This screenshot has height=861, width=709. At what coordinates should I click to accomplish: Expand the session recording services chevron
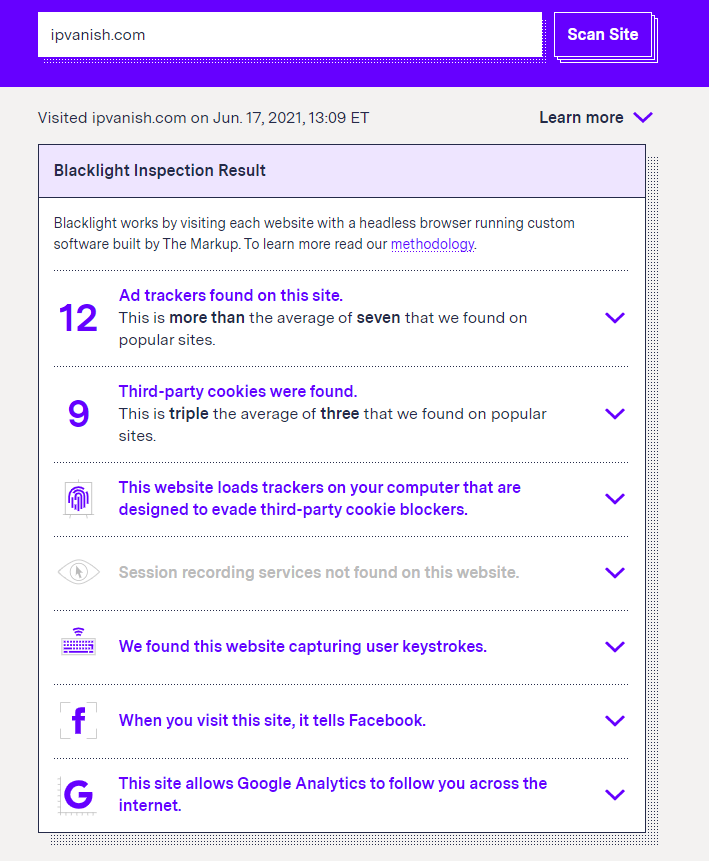pyautogui.click(x=615, y=573)
